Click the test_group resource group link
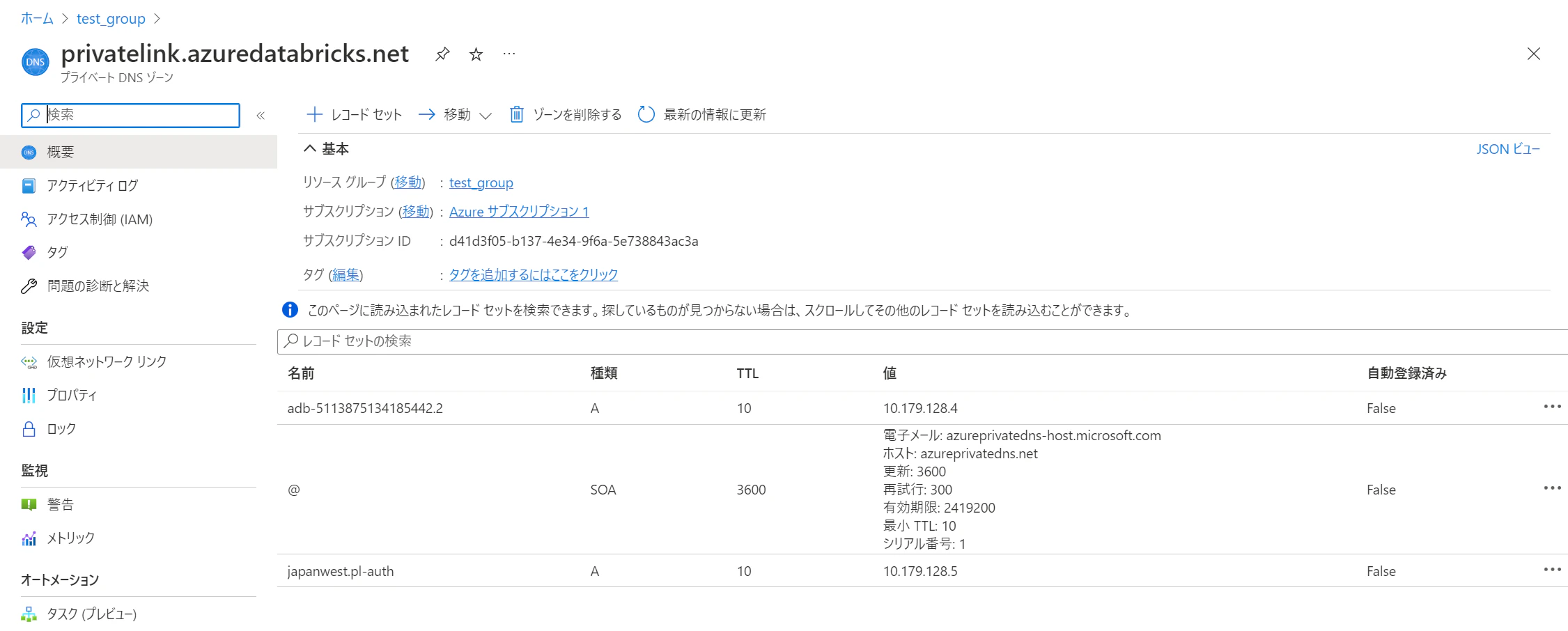Screen dimensions: 1568x631 481,182
